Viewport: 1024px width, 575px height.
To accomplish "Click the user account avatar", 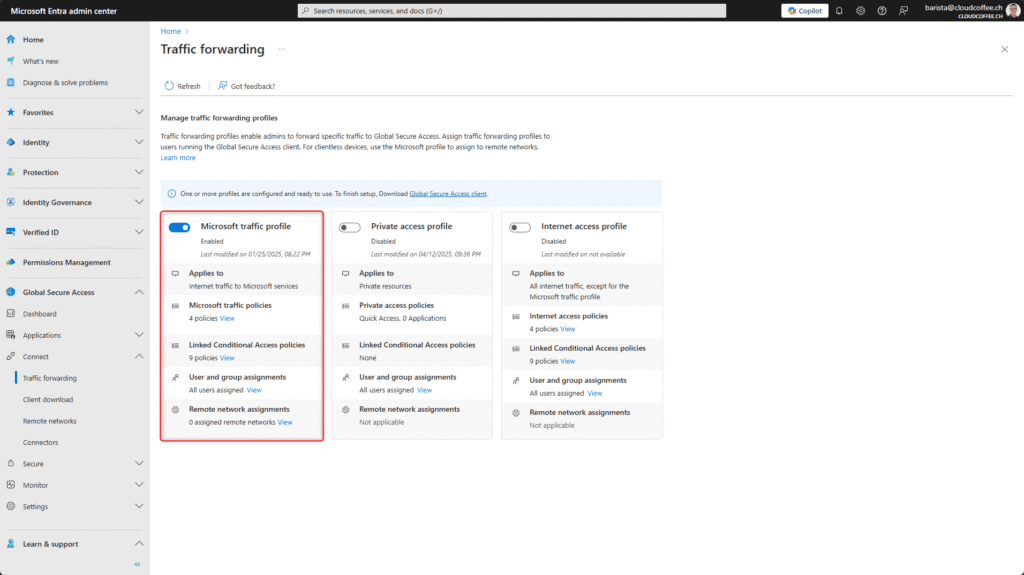I will [1013, 10].
